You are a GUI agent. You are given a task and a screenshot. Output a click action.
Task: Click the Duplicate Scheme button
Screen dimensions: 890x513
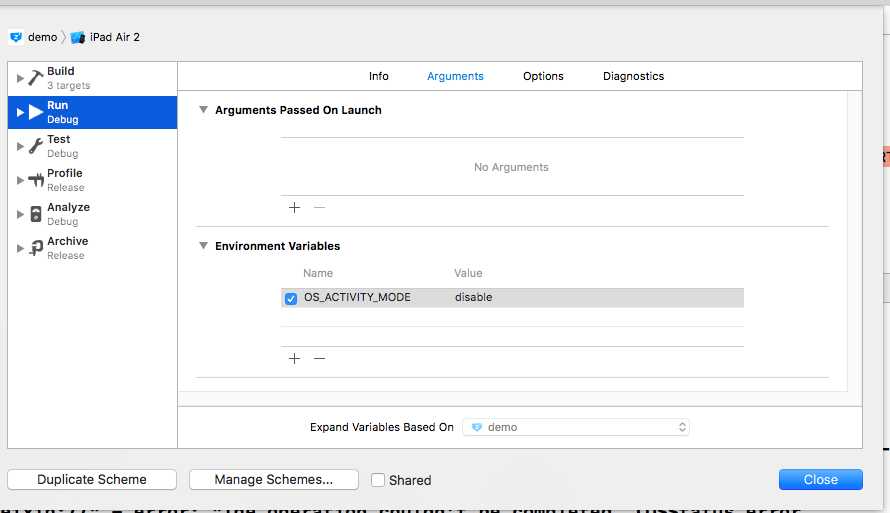coord(92,480)
